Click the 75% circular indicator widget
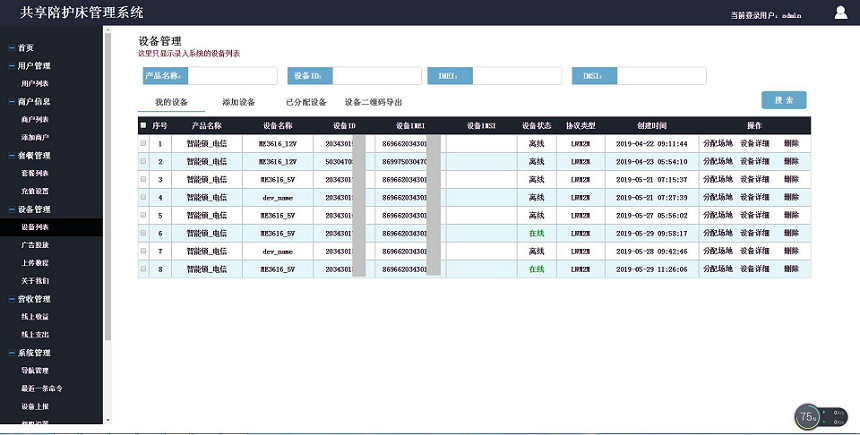This screenshot has width=860, height=435. click(x=808, y=417)
